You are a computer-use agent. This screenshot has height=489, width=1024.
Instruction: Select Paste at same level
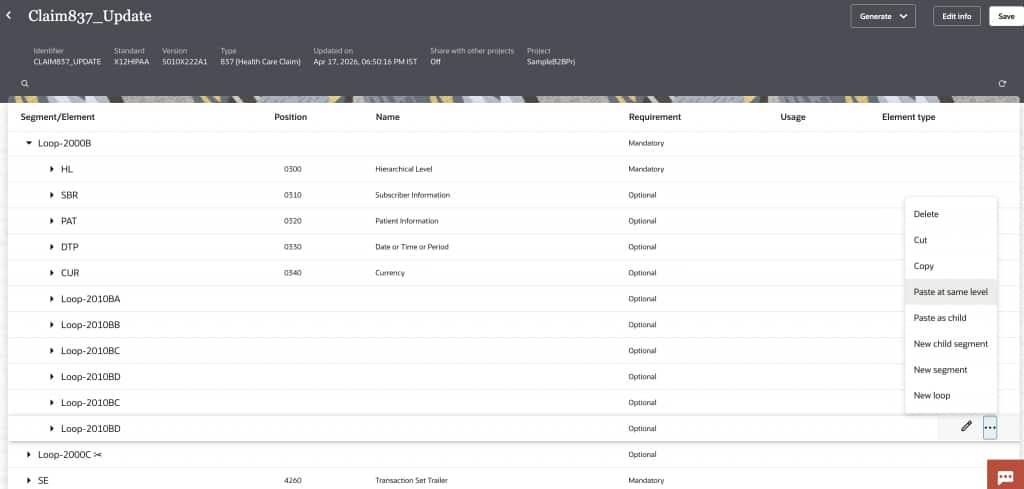coord(951,292)
